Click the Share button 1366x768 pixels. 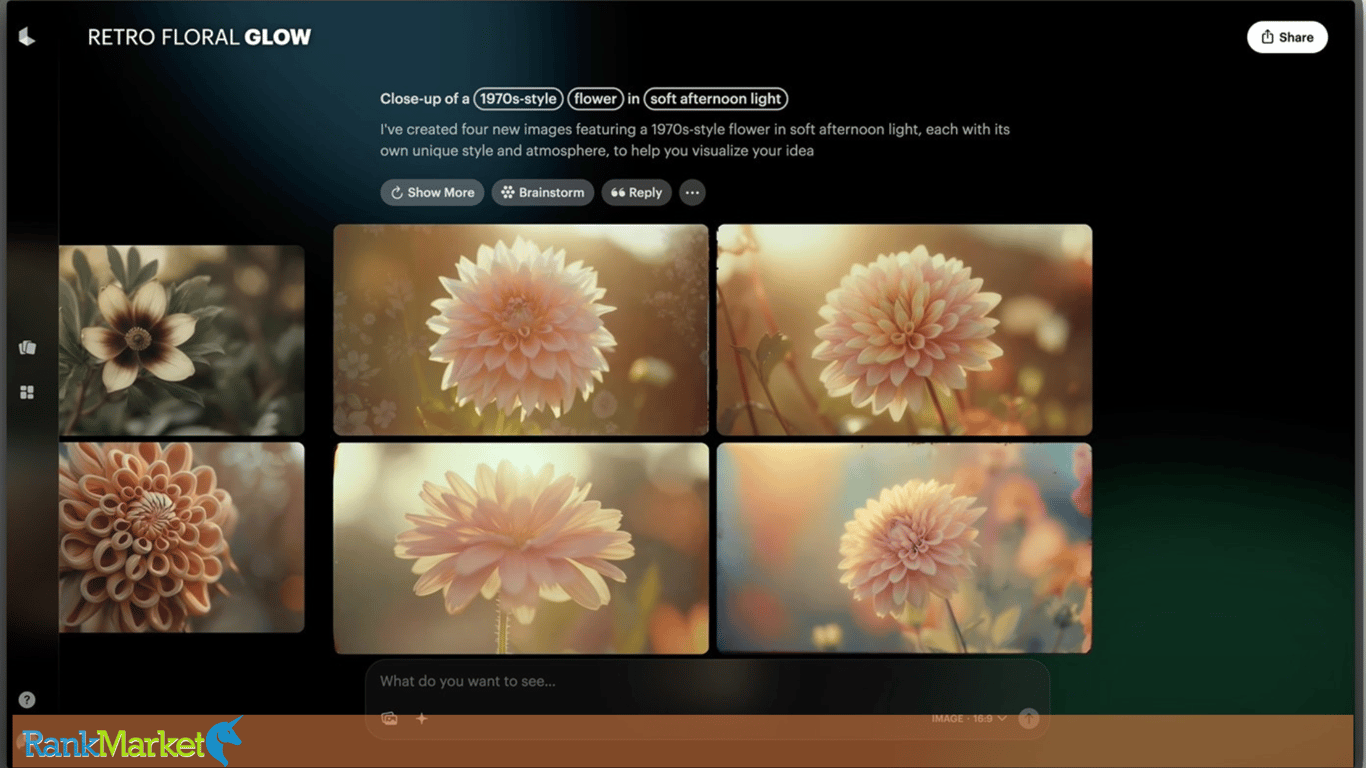point(1287,37)
